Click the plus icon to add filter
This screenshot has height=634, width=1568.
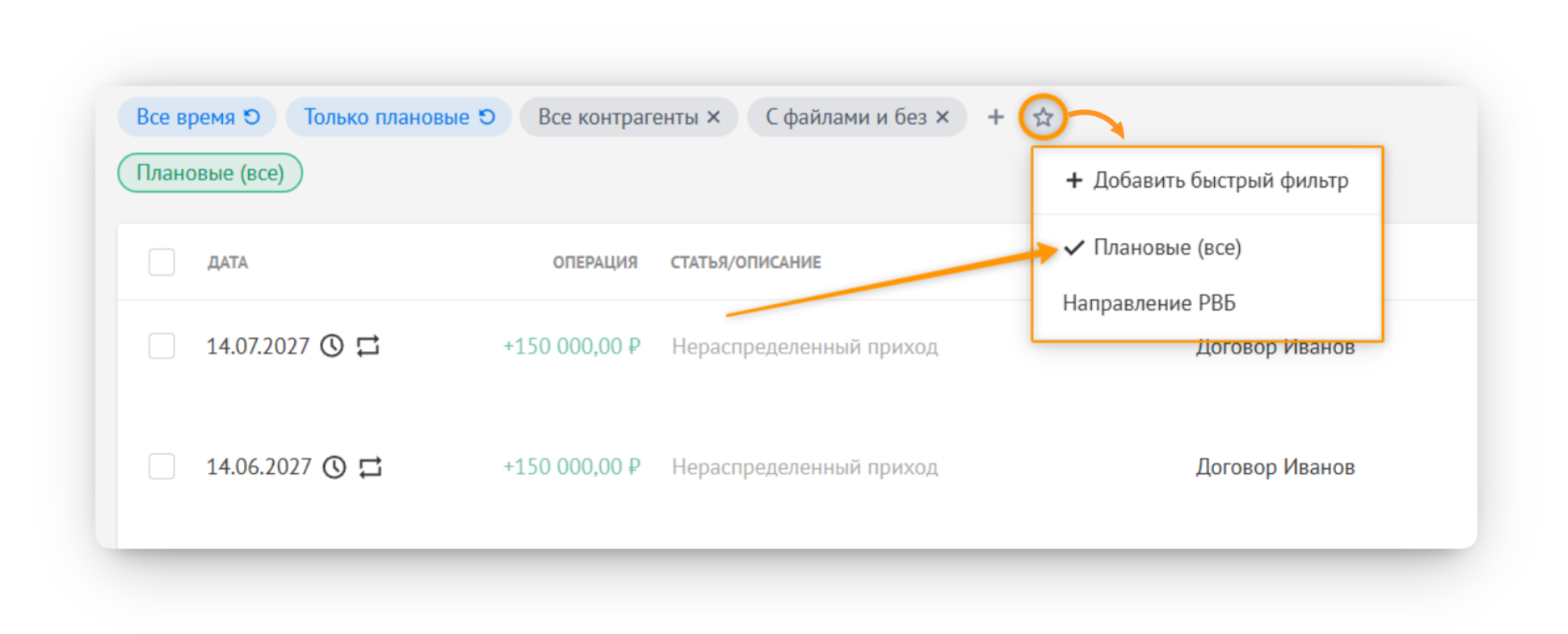[x=996, y=117]
